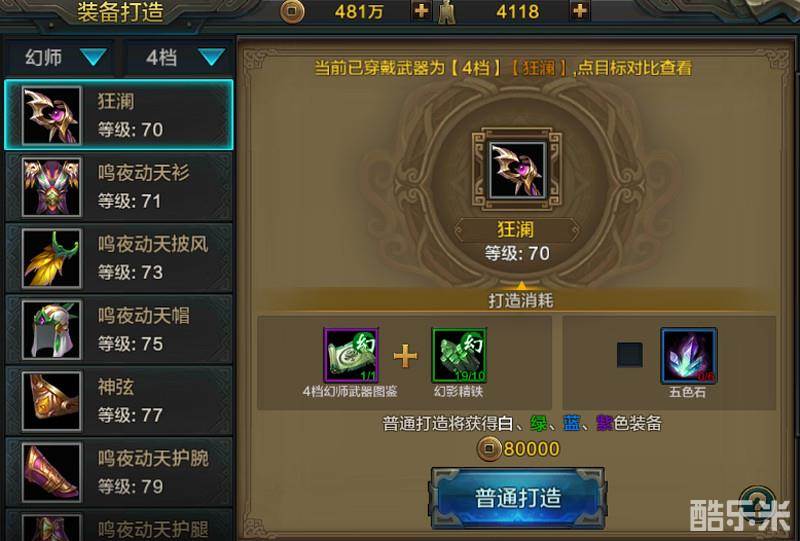Collapse the 打造消耗 section arrow
The height and width of the screenshot is (541, 800).
[x=521, y=285]
